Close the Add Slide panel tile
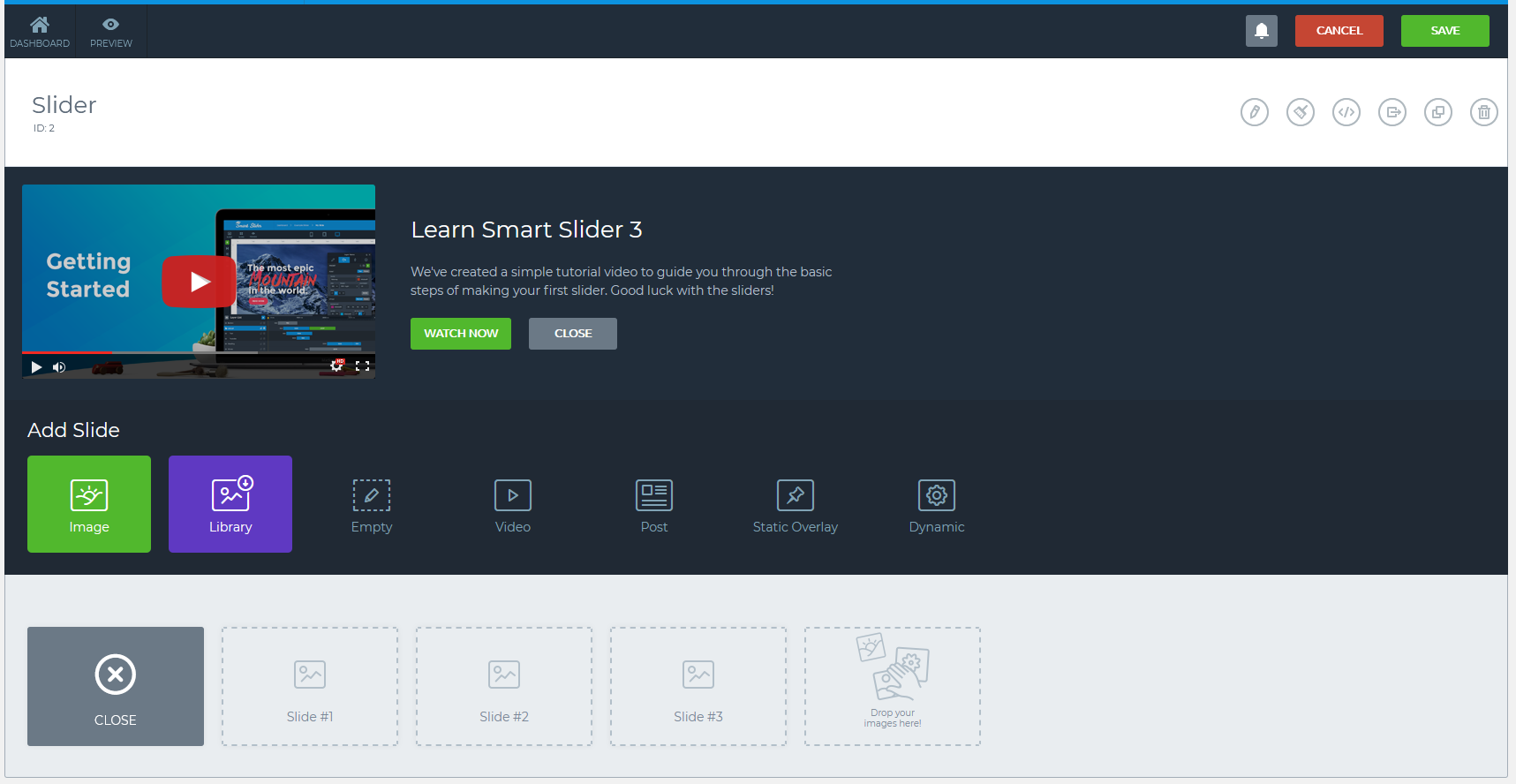The image size is (1516, 784). point(116,686)
